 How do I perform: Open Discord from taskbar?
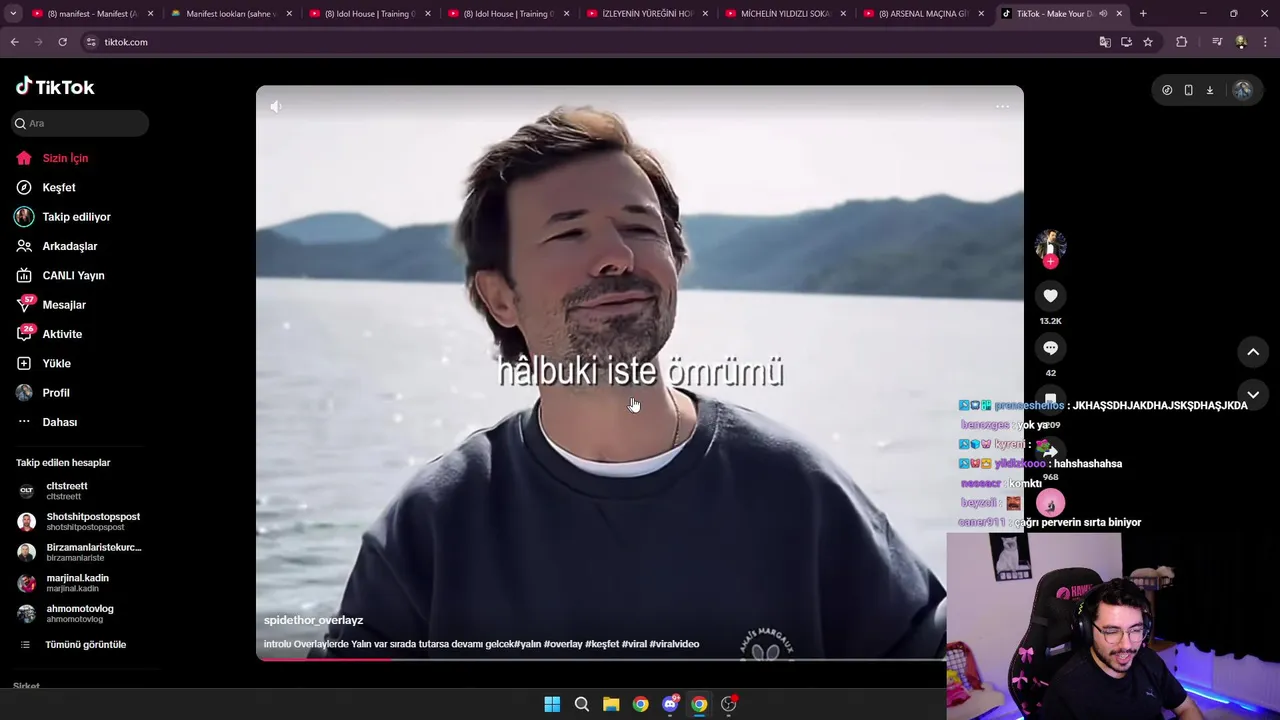click(670, 704)
